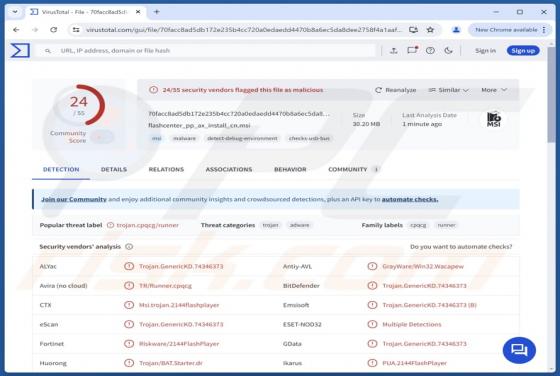
Task: Click alert icon in ESET-NOD32 row
Action: [x=372, y=324]
